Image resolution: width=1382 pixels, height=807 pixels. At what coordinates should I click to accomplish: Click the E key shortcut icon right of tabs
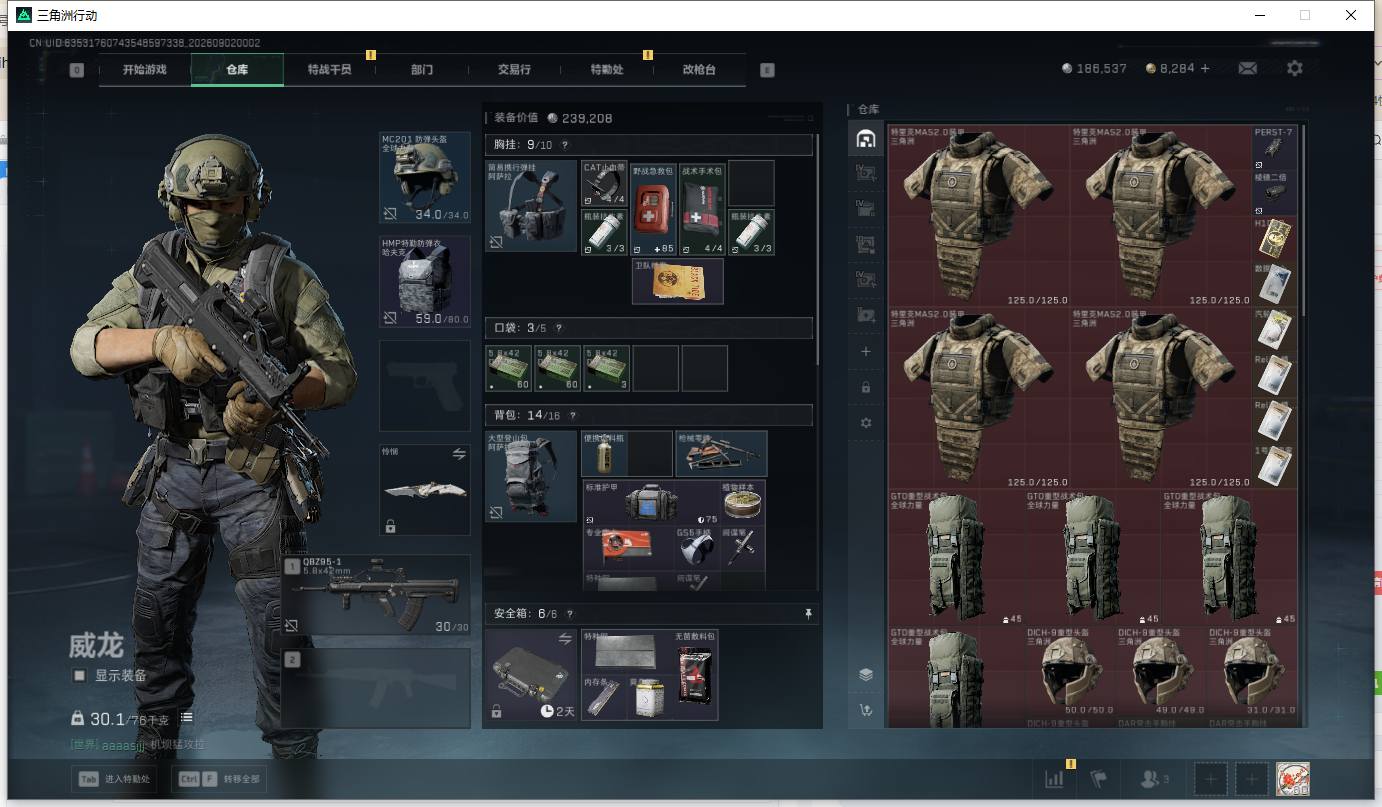[x=767, y=70]
